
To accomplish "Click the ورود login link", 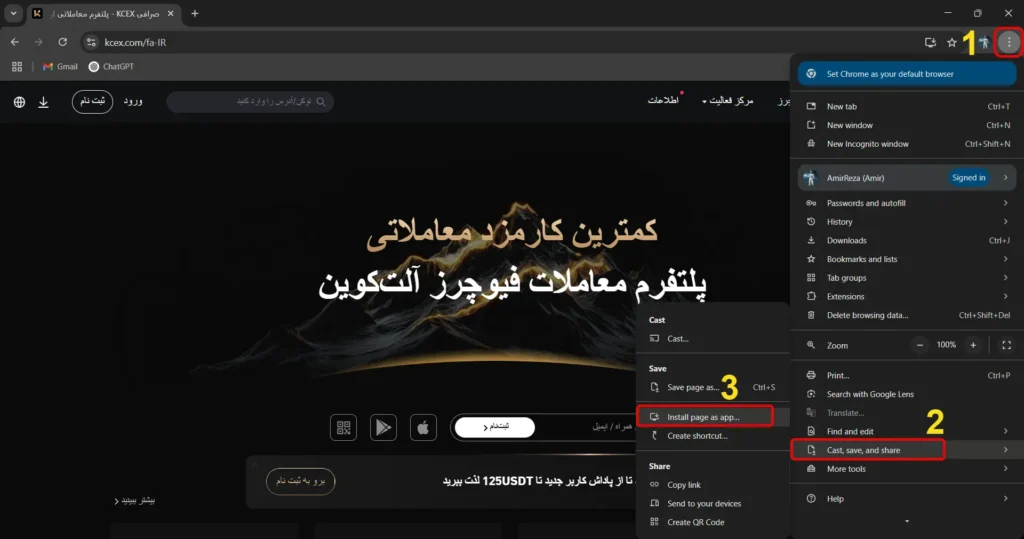I will tap(133, 101).
